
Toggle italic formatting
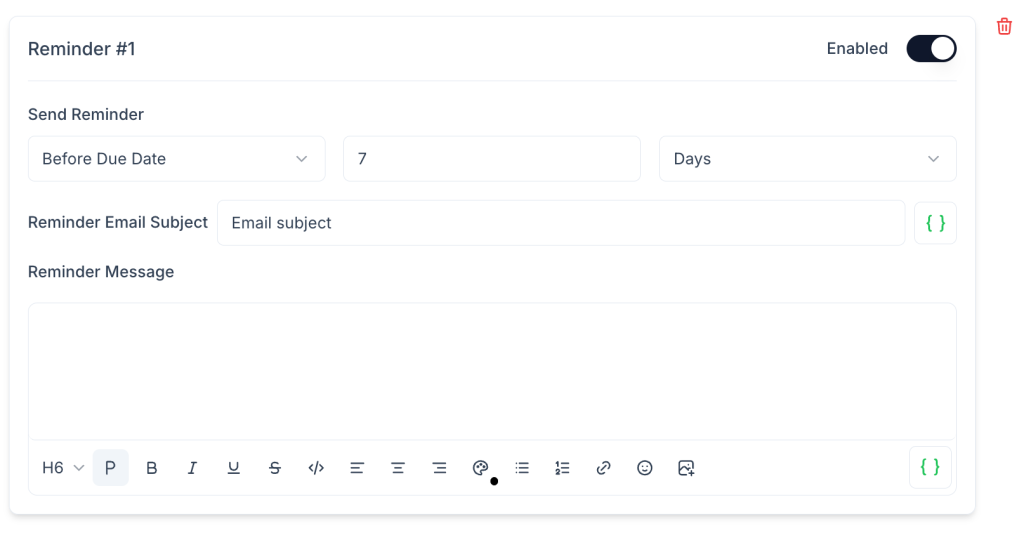[193, 468]
